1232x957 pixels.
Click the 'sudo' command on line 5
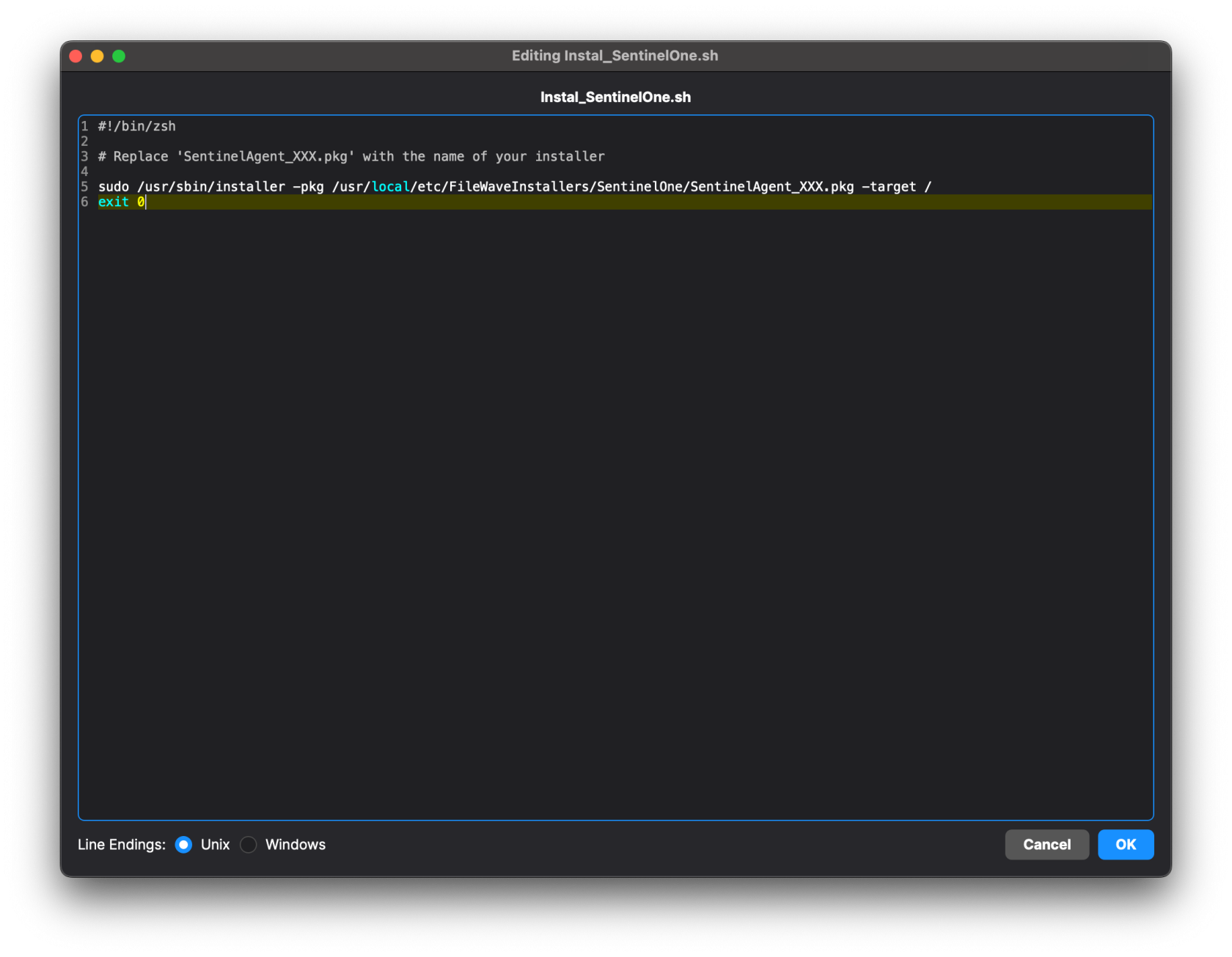[x=114, y=187]
